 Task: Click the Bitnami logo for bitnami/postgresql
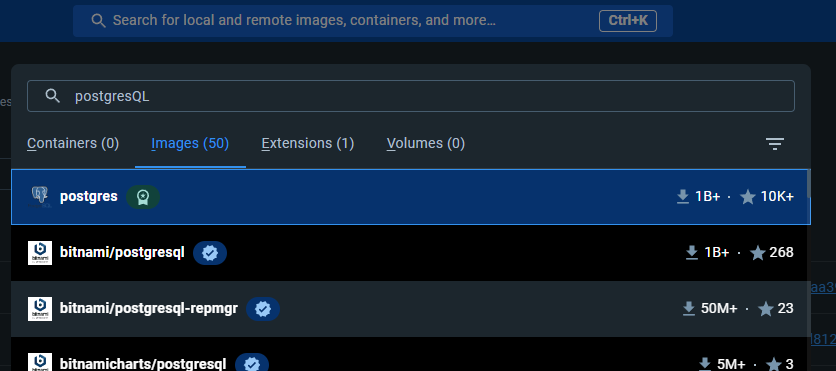[x=40, y=253]
